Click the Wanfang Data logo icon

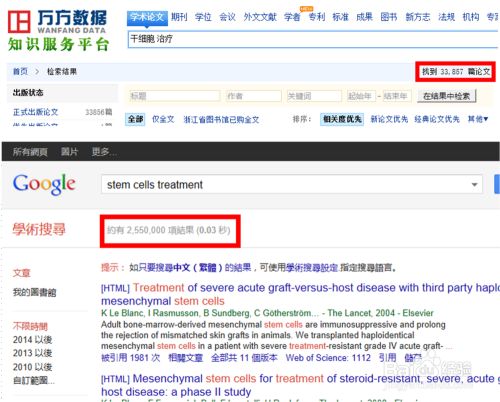pos(19,22)
